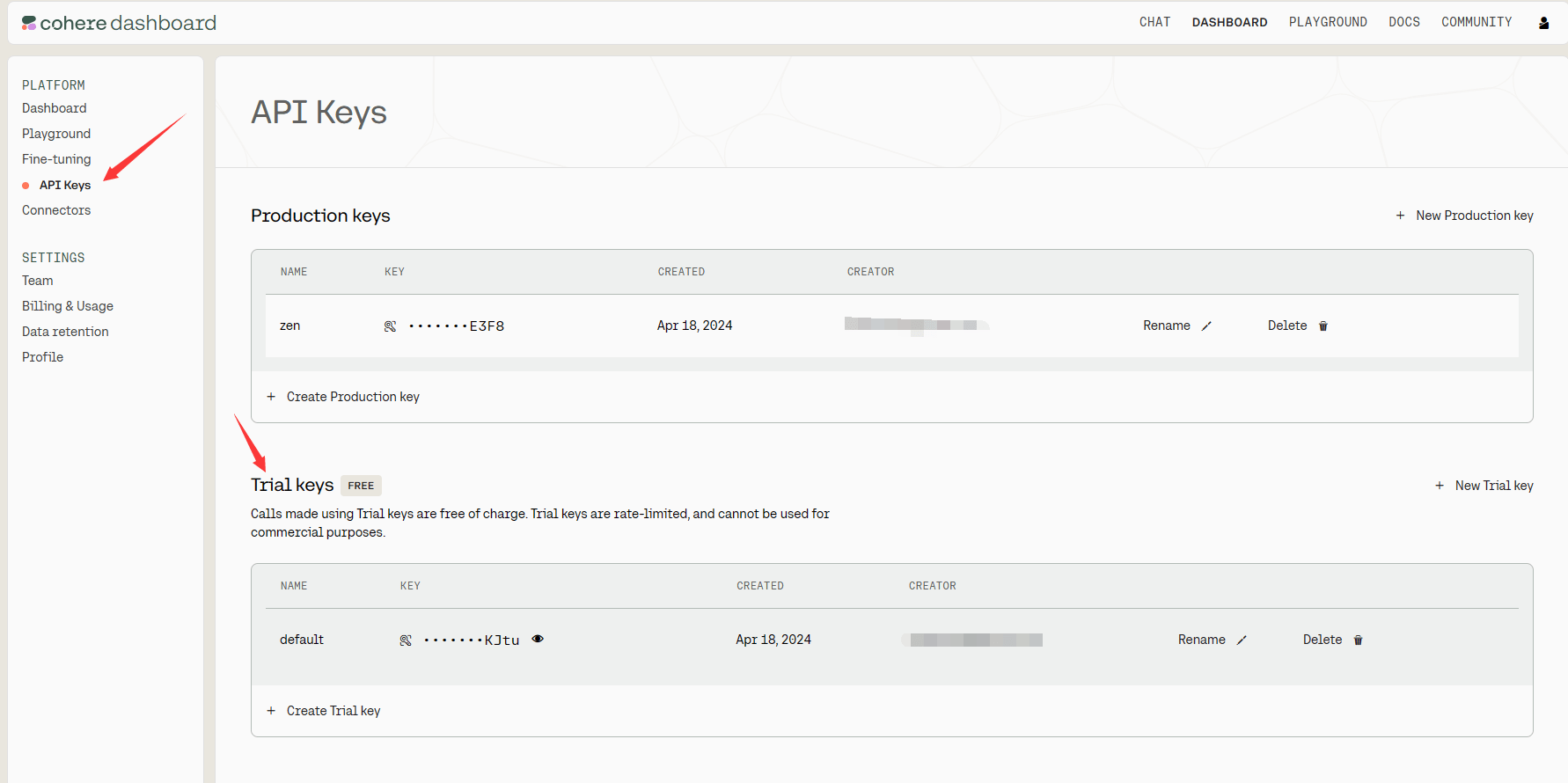Viewport: 1568px width, 783px height.
Task: Open Fine-tuning in the sidebar
Action: 56,159
